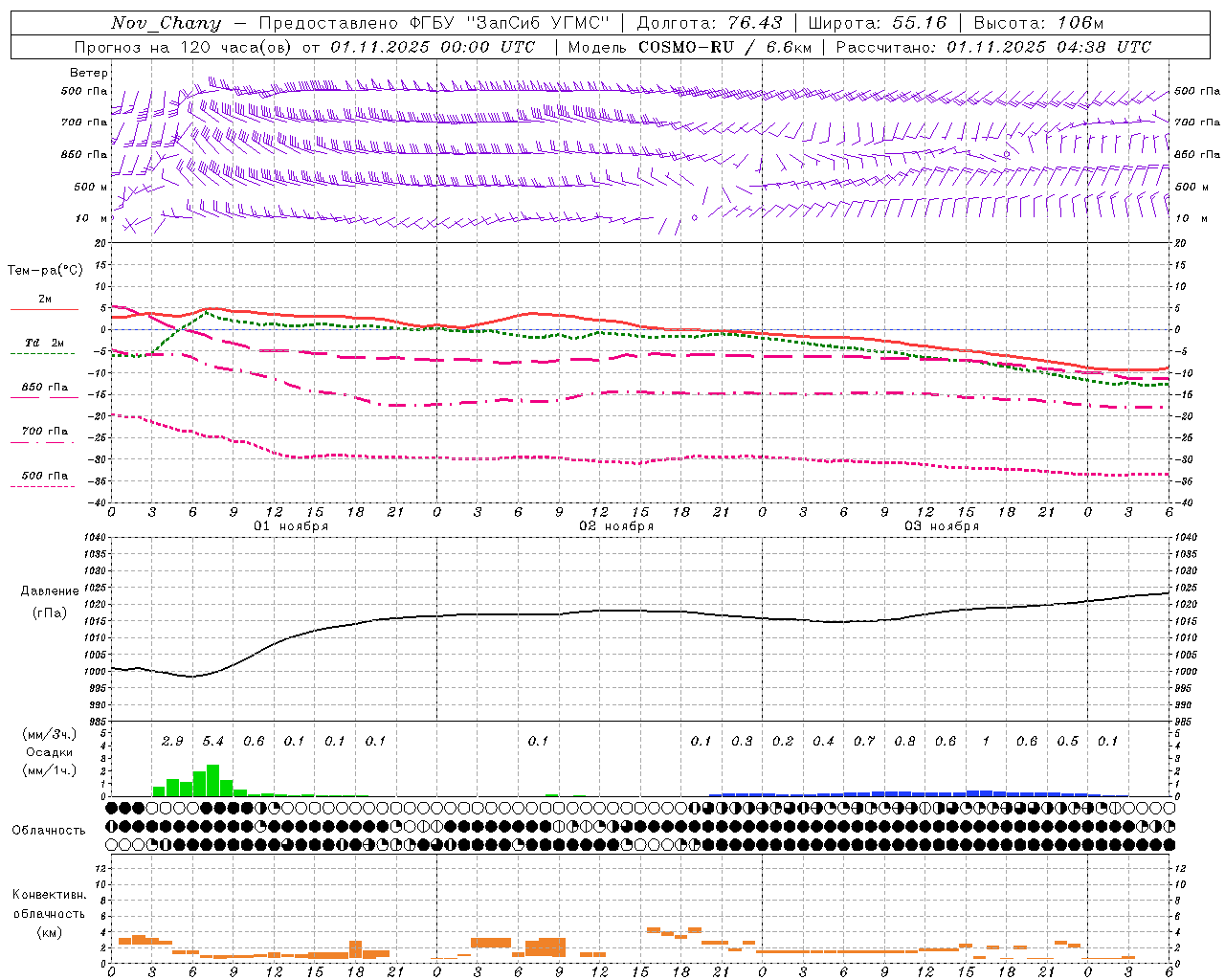The width and height of the screenshot is (1225, 980).
Task: Click the 0.5 precipitation value
Action: click(1067, 742)
